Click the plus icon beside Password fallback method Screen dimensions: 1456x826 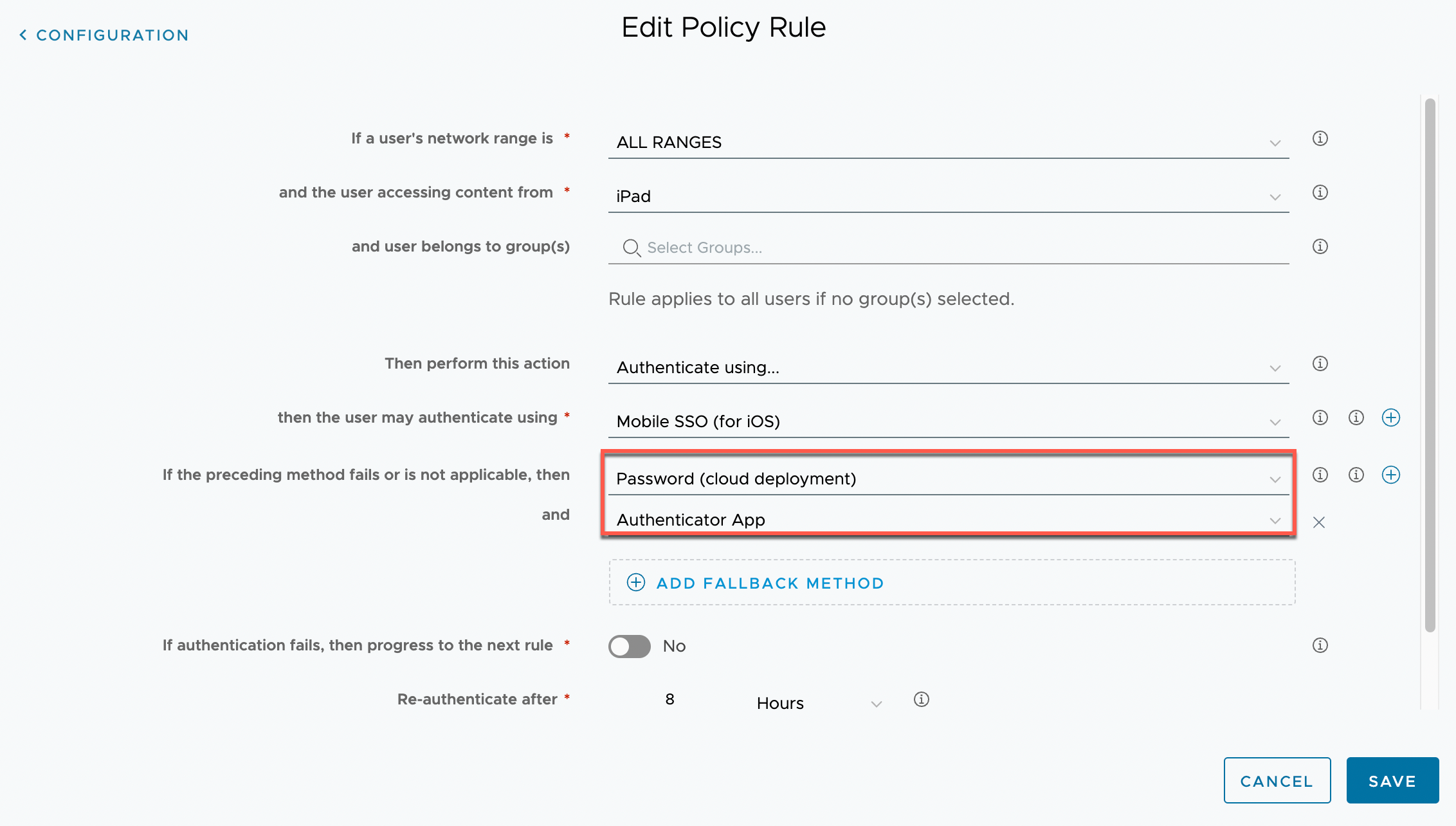coord(1390,475)
